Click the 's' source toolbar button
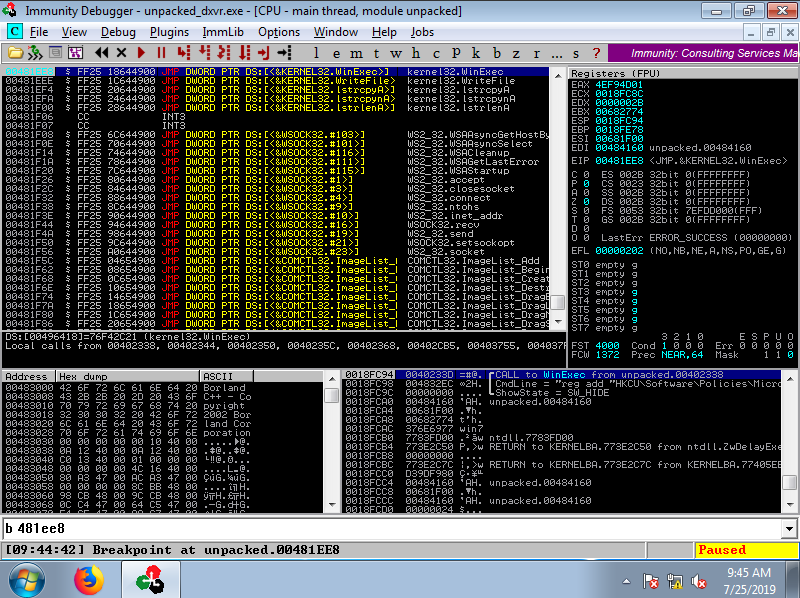The height and width of the screenshot is (598, 800). pyautogui.click(x=576, y=53)
